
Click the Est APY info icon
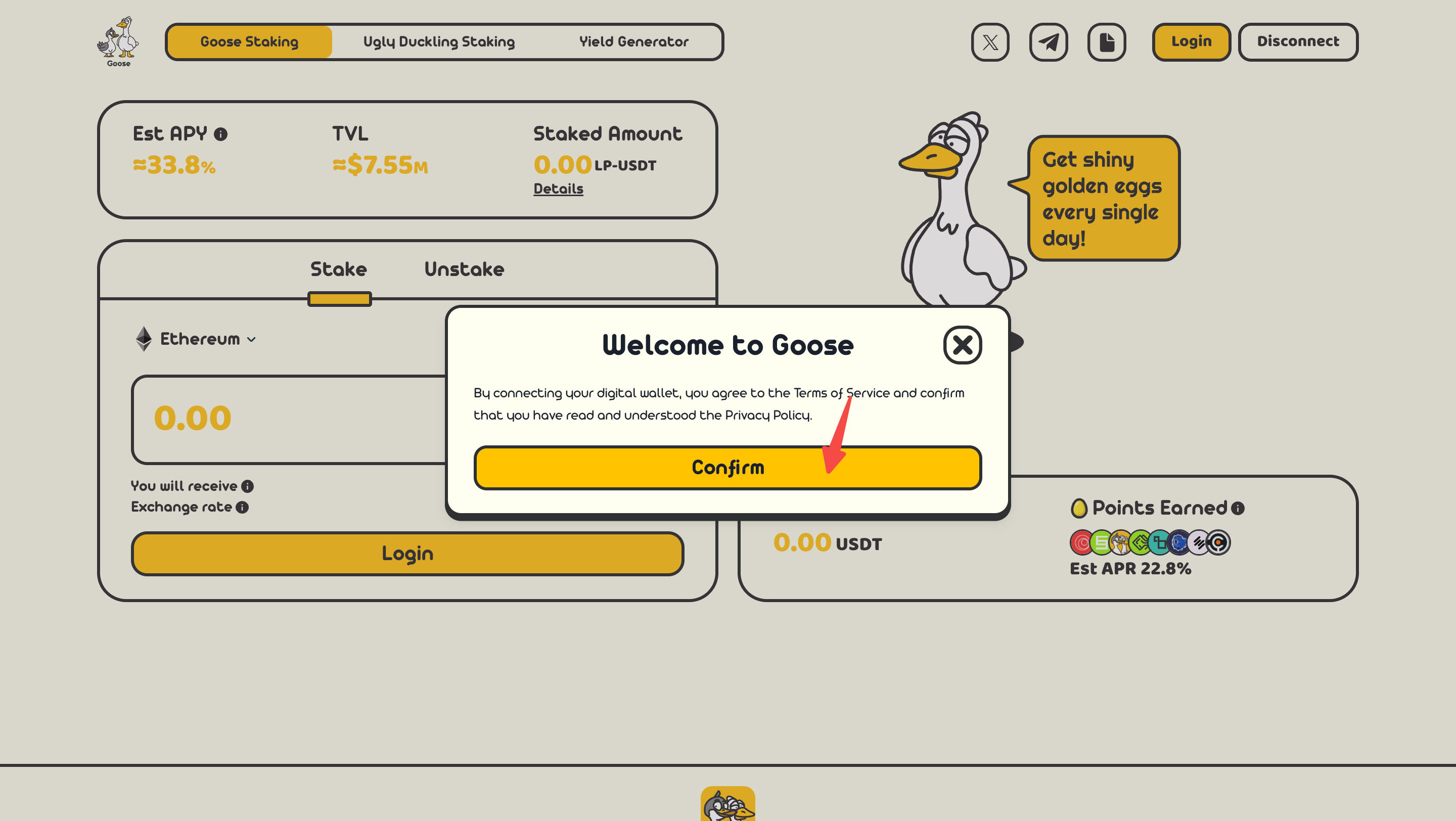pos(220,134)
